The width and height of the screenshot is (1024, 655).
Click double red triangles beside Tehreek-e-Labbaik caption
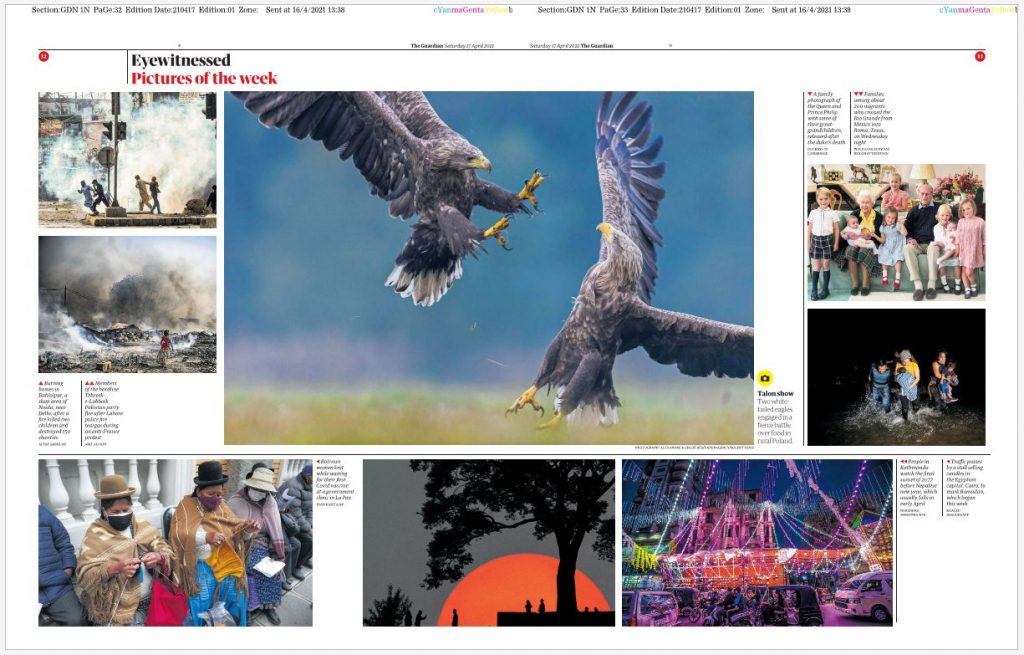tap(90, 383)
